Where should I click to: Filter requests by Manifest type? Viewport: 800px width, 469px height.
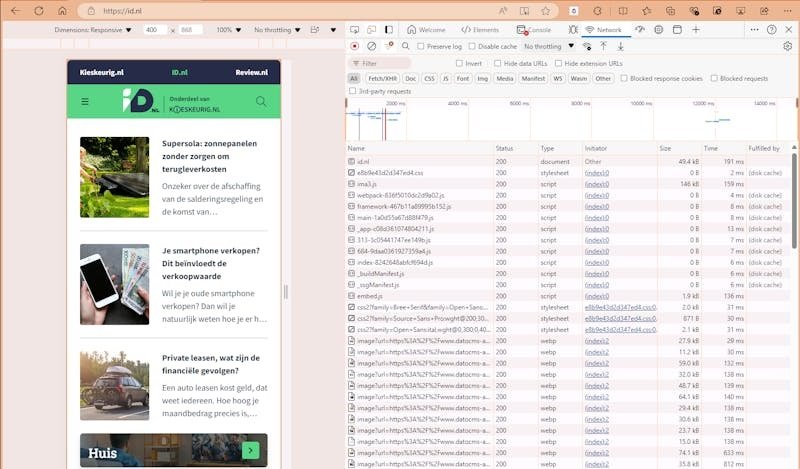(533, 79)
